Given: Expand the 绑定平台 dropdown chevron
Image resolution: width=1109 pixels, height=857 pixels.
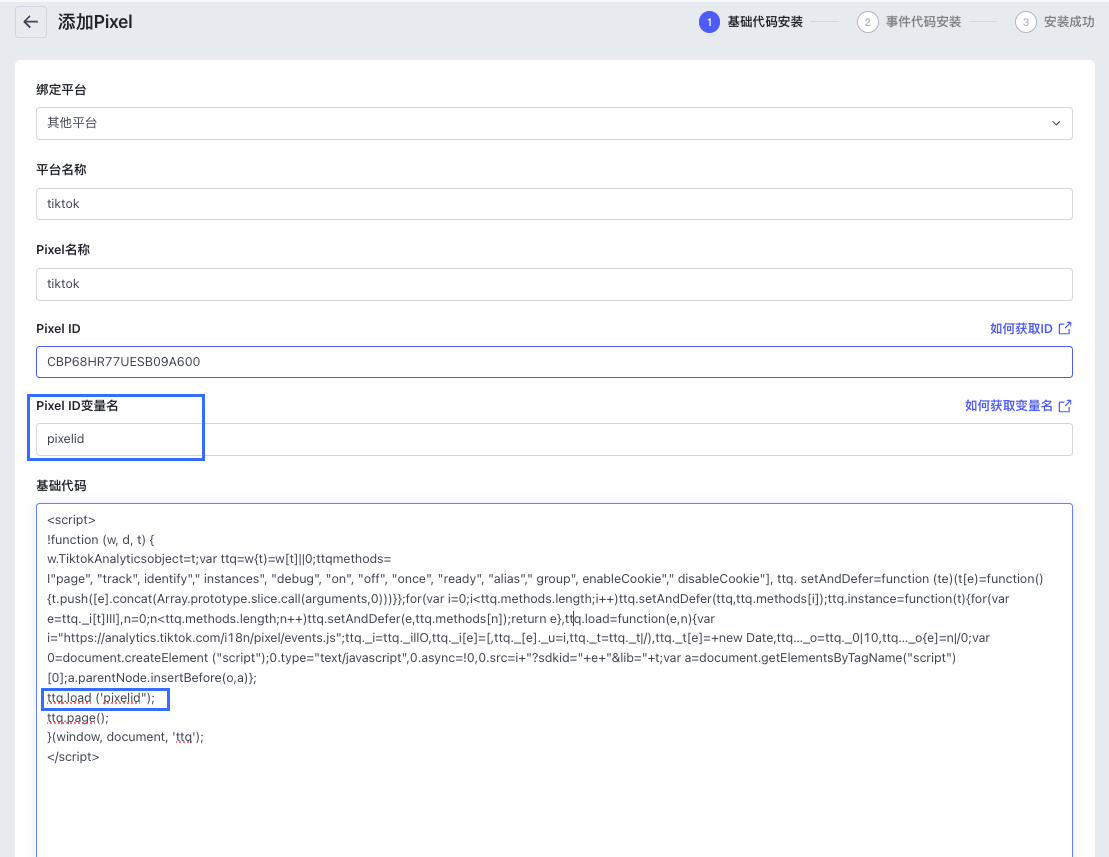Looking at the screenshot, I should tap(1056, 123).
